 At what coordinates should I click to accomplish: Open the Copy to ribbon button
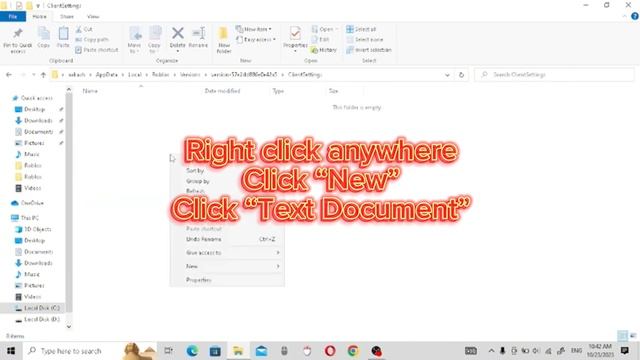[x=154, y=40]
